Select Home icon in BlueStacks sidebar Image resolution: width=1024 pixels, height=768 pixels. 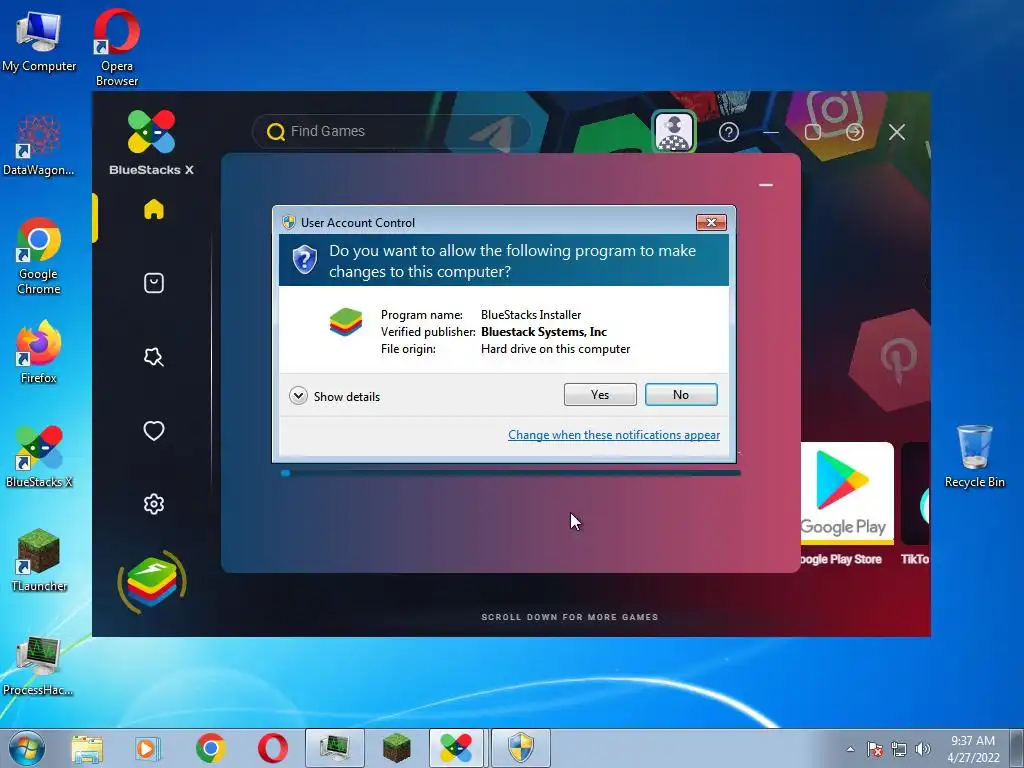[x=154, y=209]
